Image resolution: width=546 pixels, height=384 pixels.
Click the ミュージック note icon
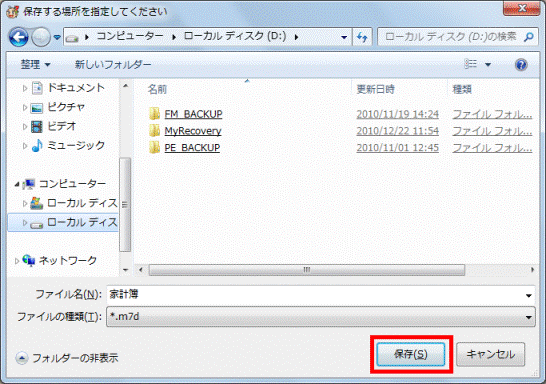[x=37, y=146]
